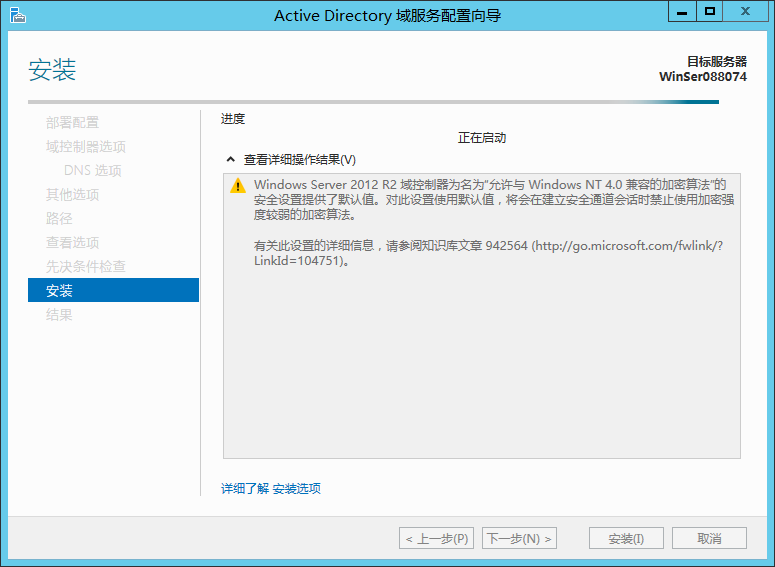Collapse the 查看详细操作结果(V) section
This screenshot has width=775, height=567.
click(x=231, y=159)
